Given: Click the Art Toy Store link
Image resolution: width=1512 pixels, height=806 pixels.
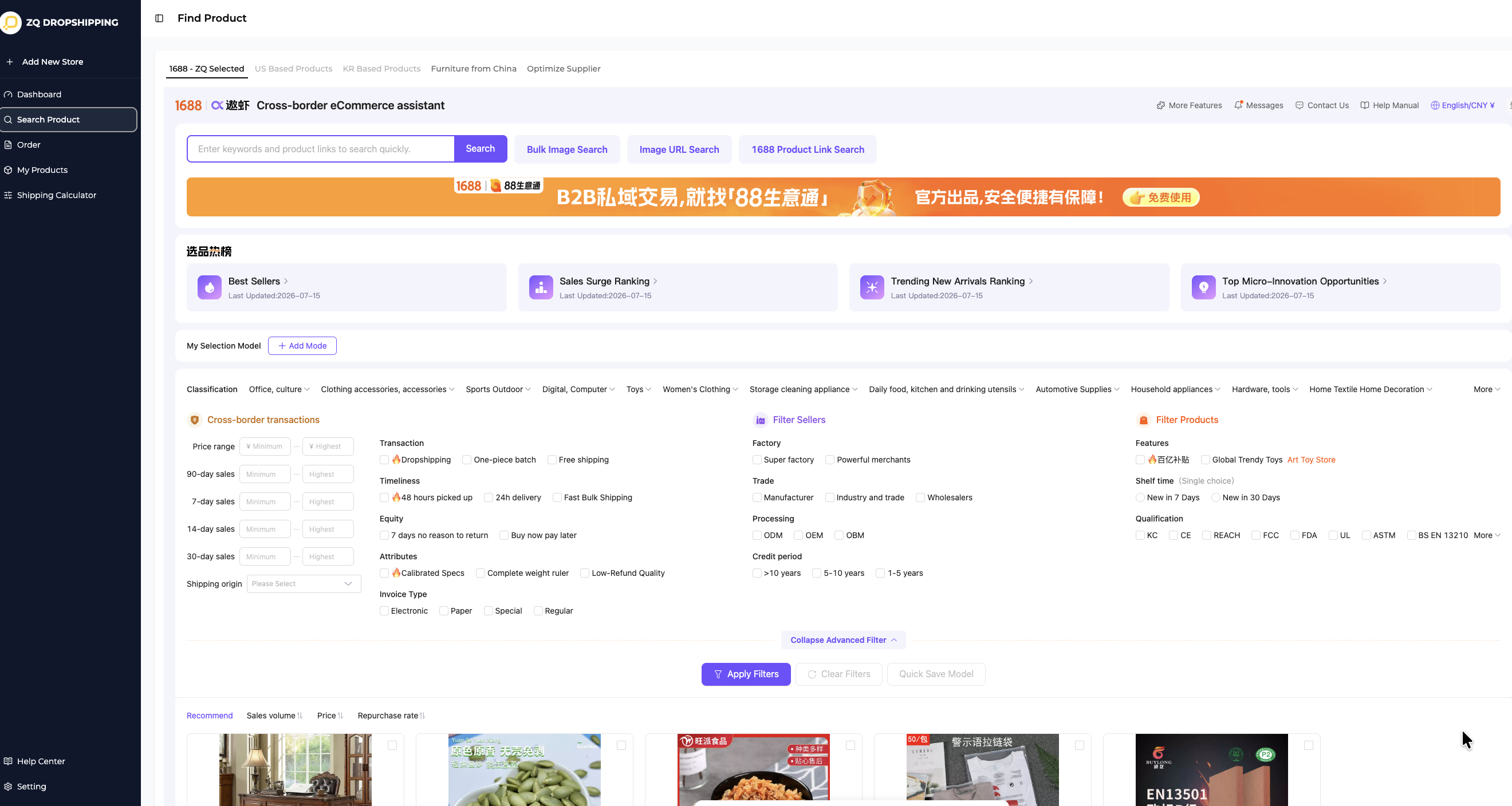Looking at the screenshot, I should tap(1310, 460).
